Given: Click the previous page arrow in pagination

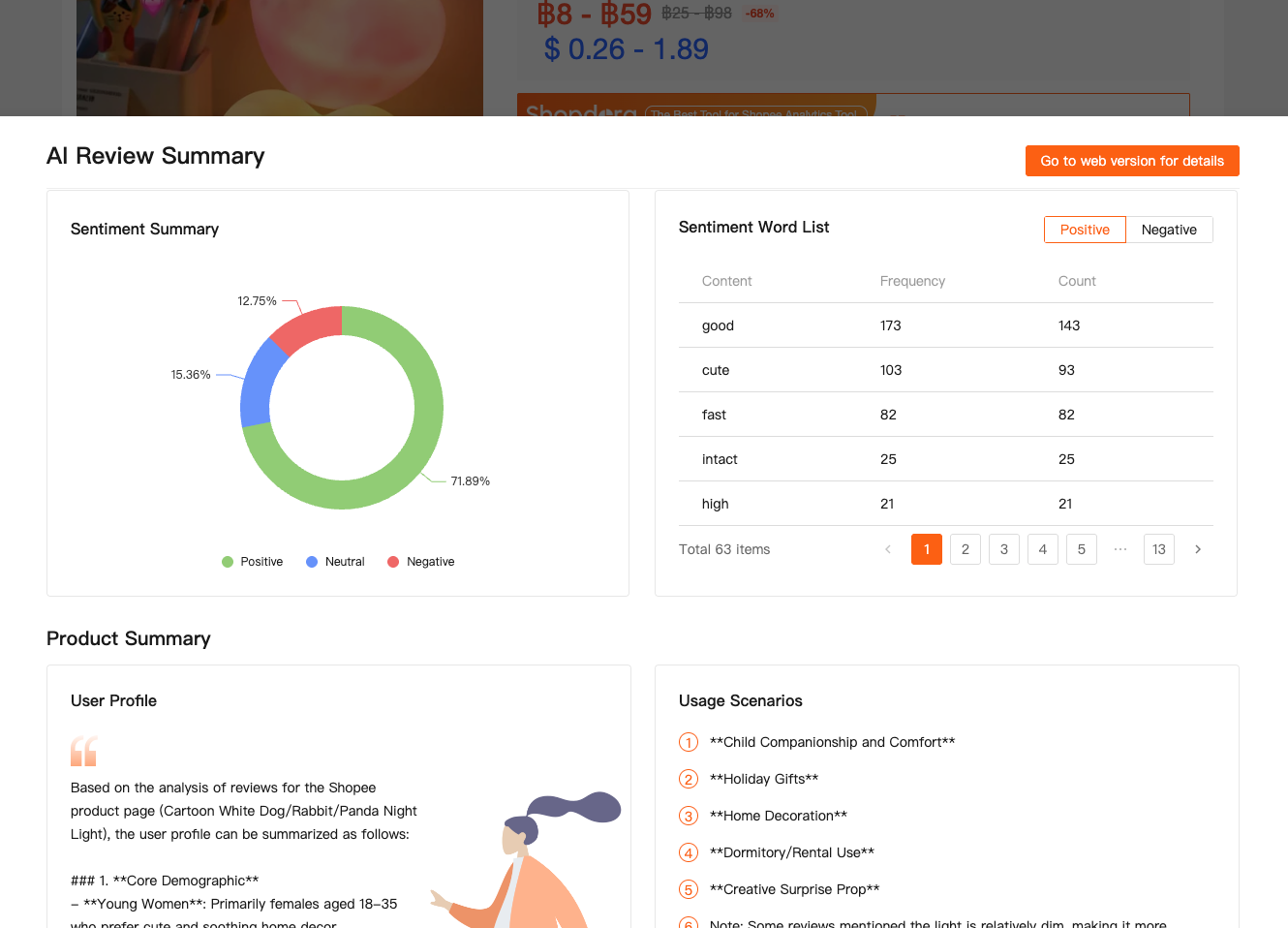Looking at the screenshot, I should 888,549.
